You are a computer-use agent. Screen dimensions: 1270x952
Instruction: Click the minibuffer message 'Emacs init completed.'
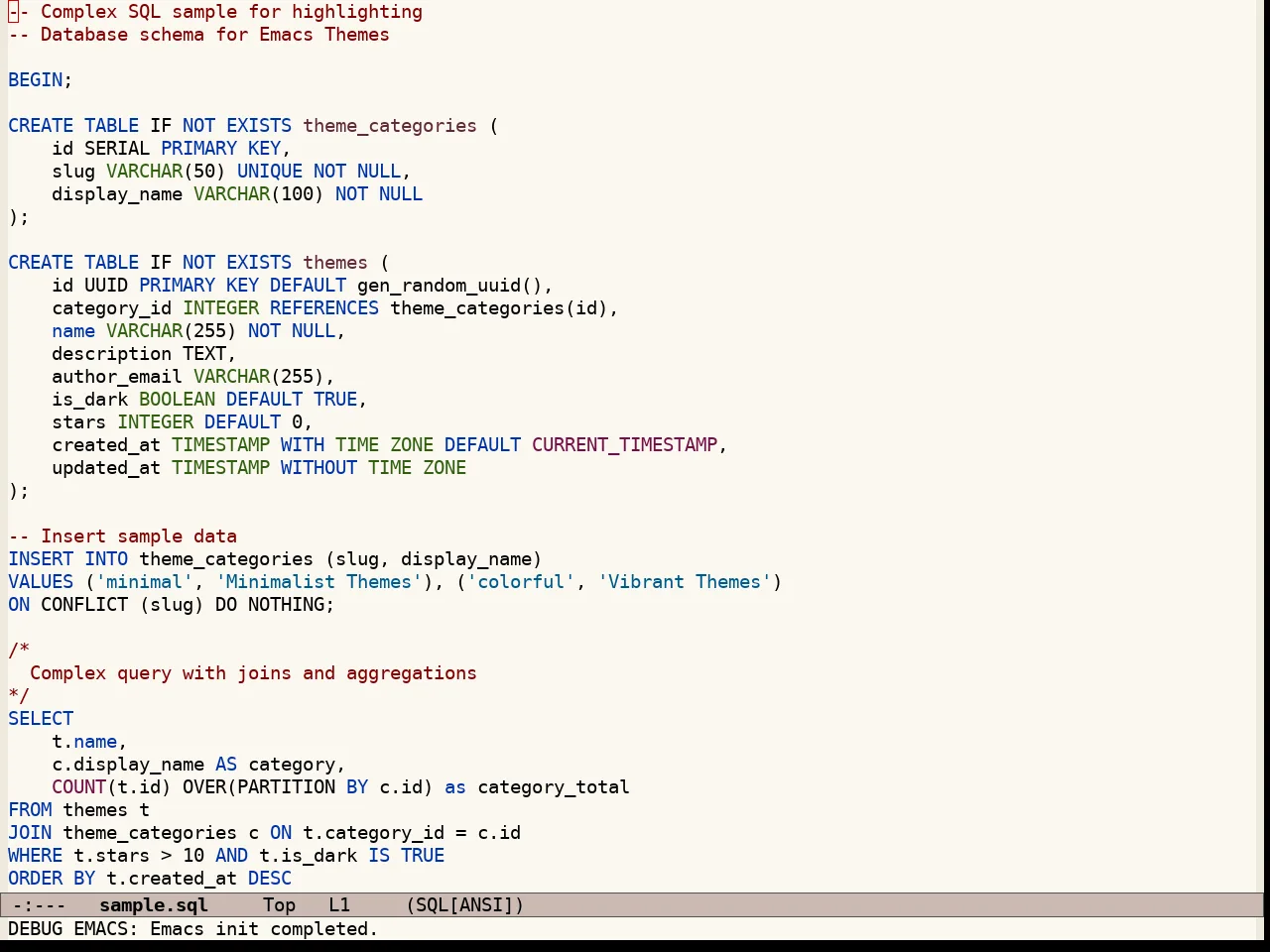pyautogui.click(x=264, y=928)
